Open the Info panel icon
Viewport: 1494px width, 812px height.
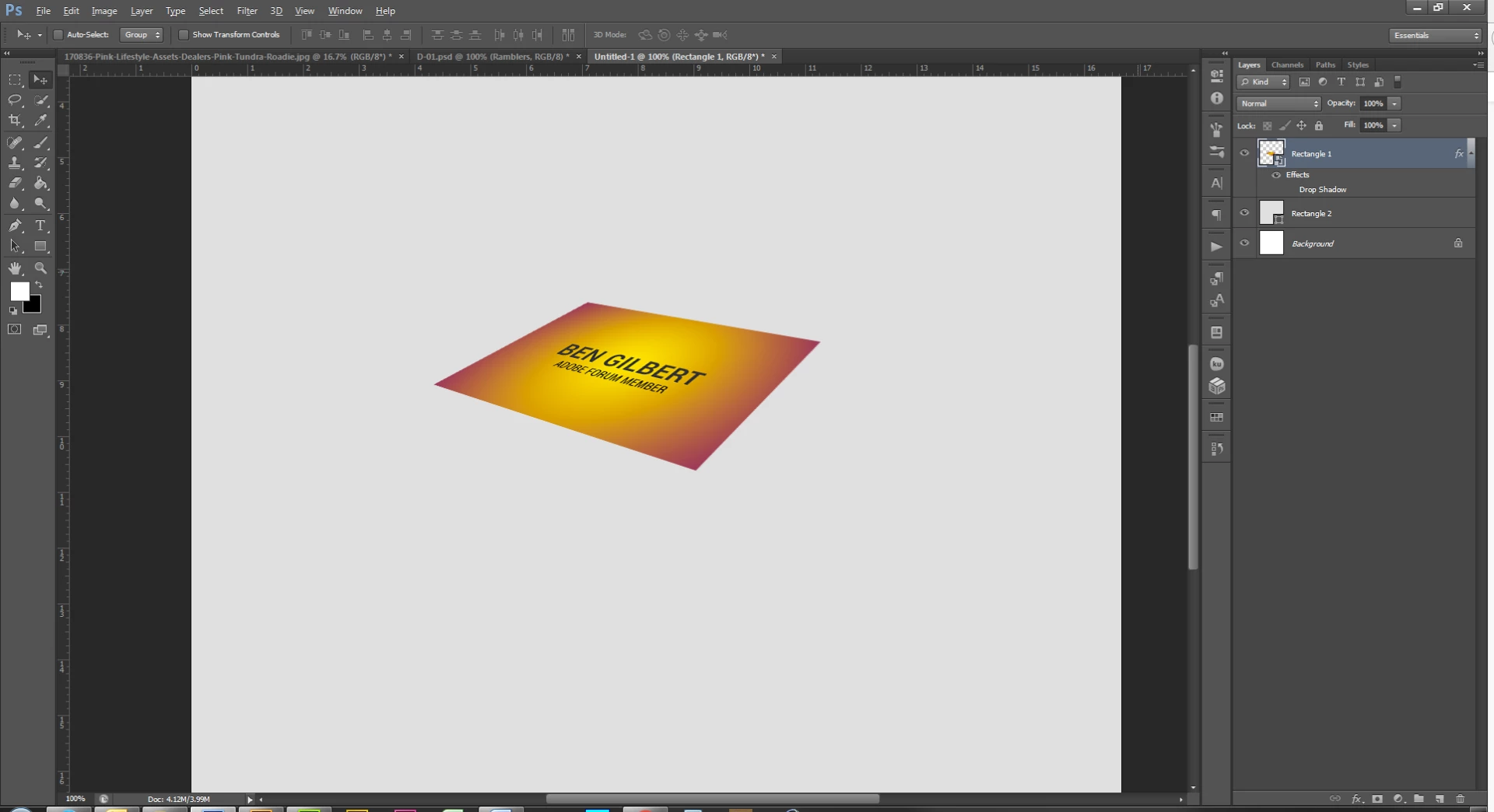click(x=1217, y=99)
